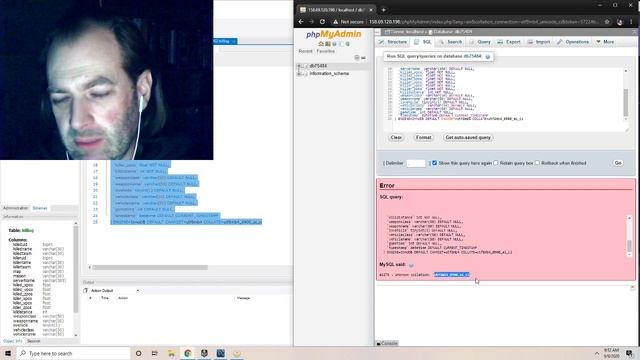Click the browser address bar URL

coord(484,22)
